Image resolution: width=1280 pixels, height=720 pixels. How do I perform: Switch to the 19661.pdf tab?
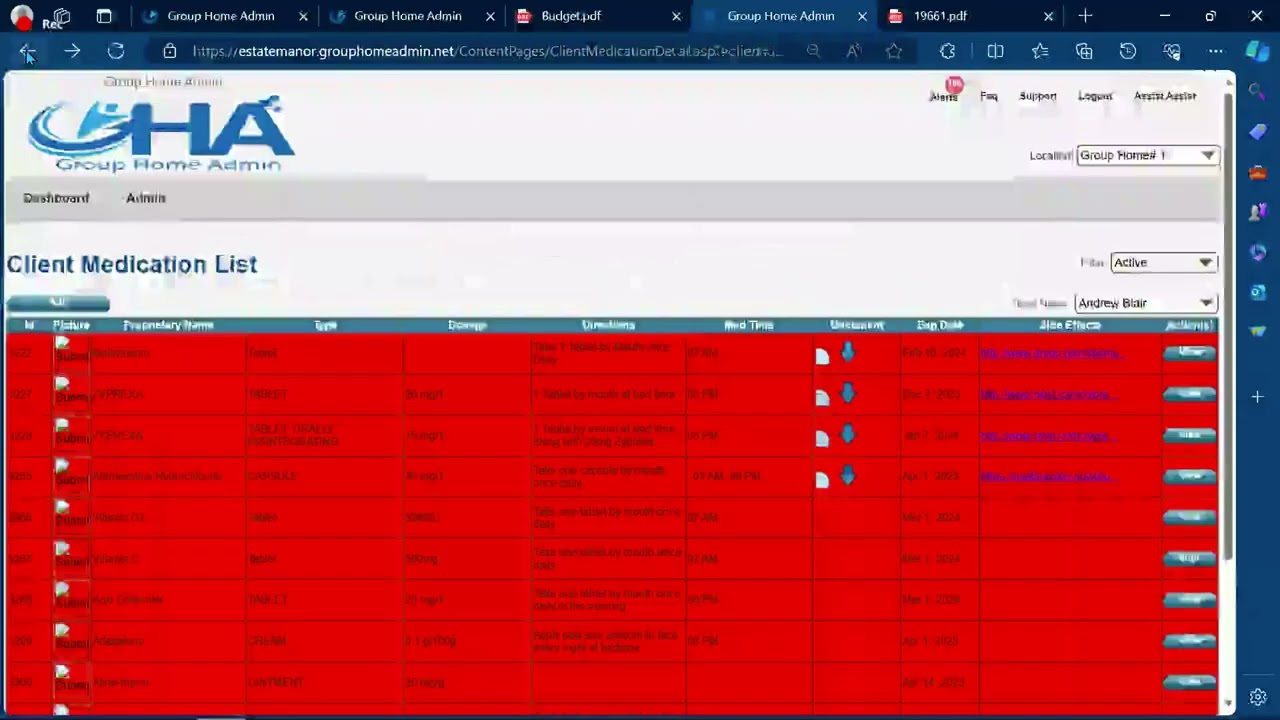pyautogui.click(x=969, y=16)
